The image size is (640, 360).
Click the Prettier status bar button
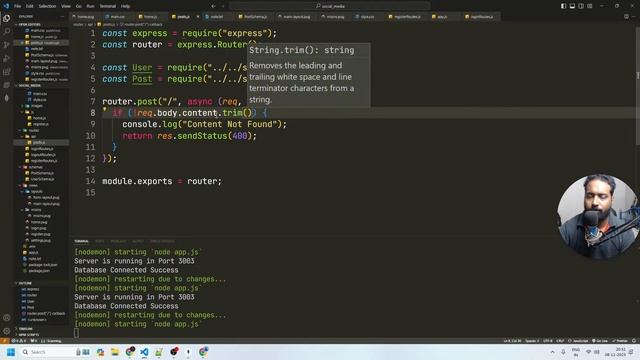point(620,341)
